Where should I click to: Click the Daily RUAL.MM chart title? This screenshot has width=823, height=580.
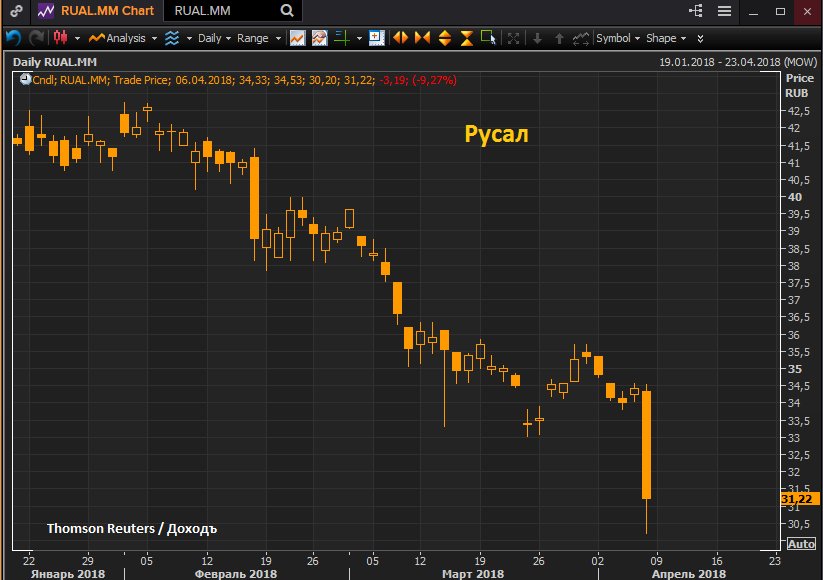pyautogui.click(x=55, y=62)
